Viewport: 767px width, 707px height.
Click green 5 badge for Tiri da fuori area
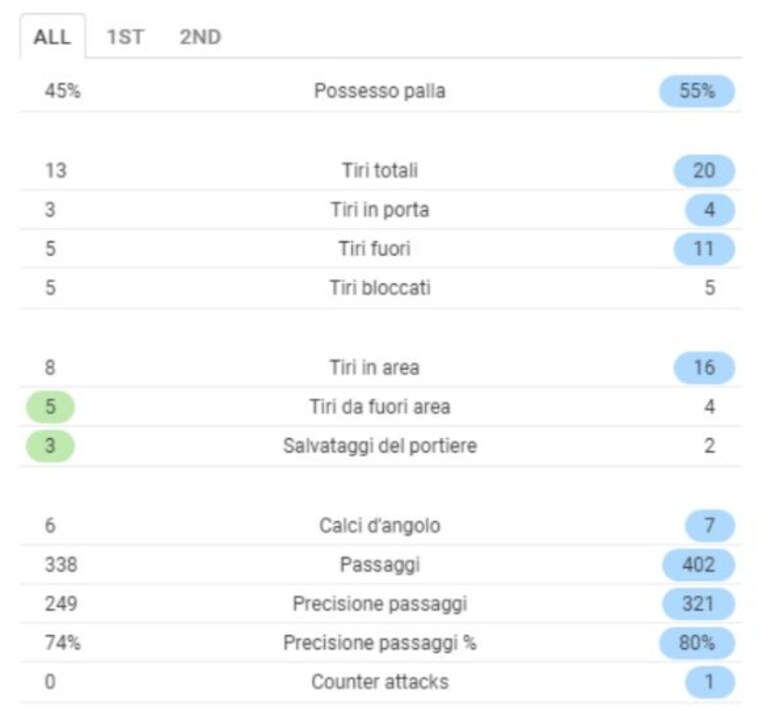[50, 407]
